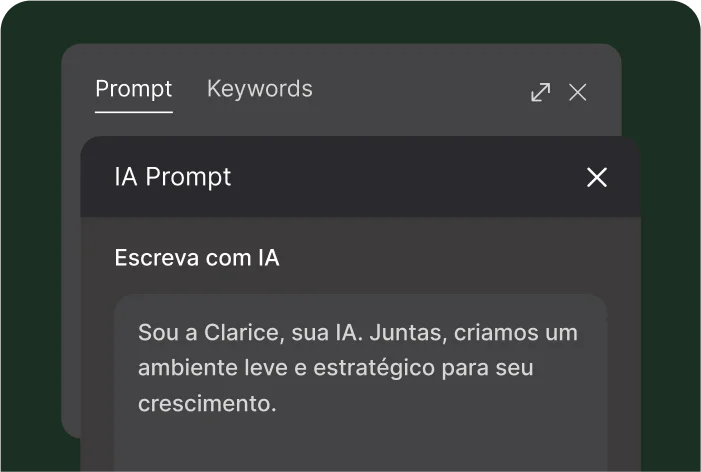Close the IA Prompt dialog
Screen dimensions: 701x472
(596, 177)
